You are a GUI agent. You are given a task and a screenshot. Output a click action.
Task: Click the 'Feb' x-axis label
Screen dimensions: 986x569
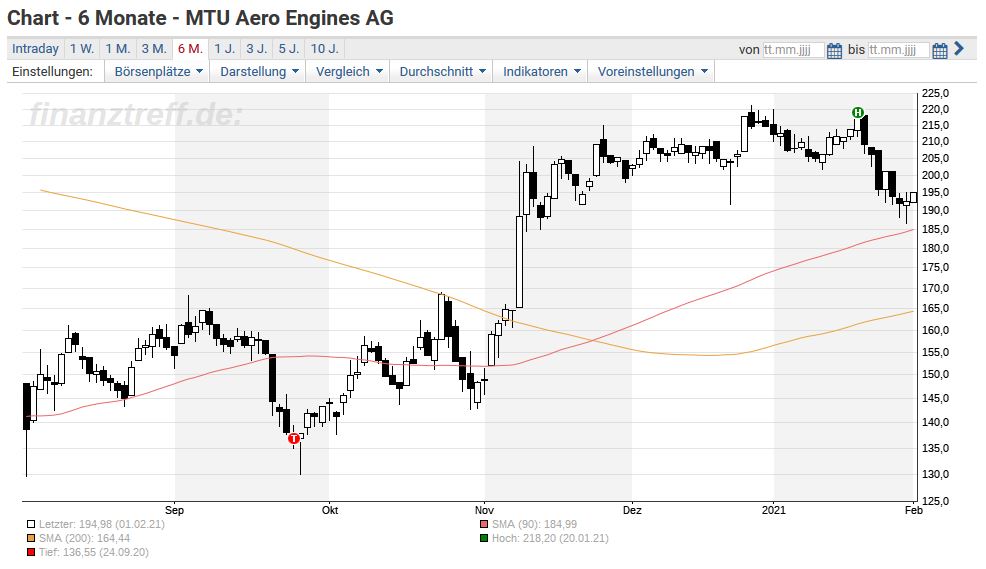914,510
